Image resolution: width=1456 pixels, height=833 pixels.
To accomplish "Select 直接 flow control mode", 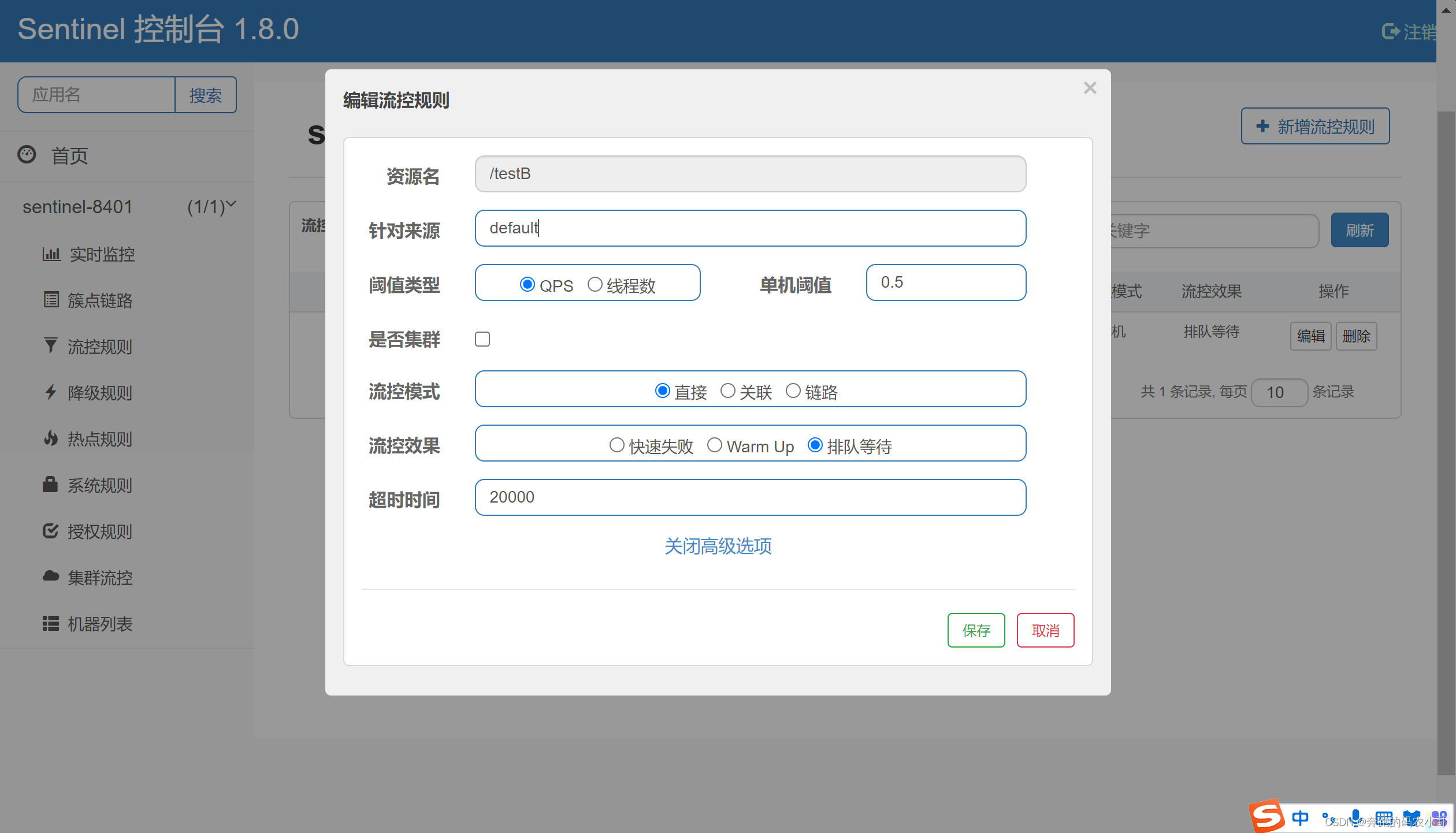I will [x=662, y=391].
